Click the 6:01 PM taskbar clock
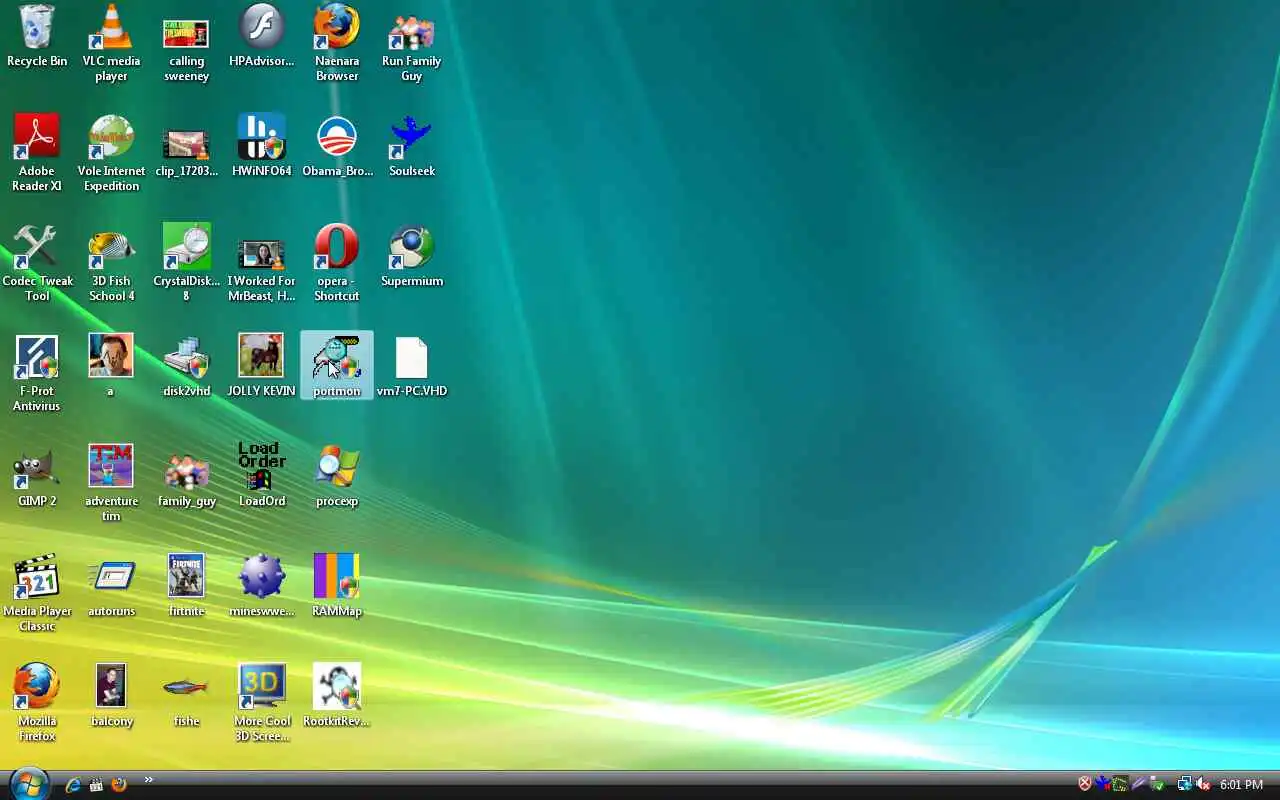 [x=1242, y=785]
